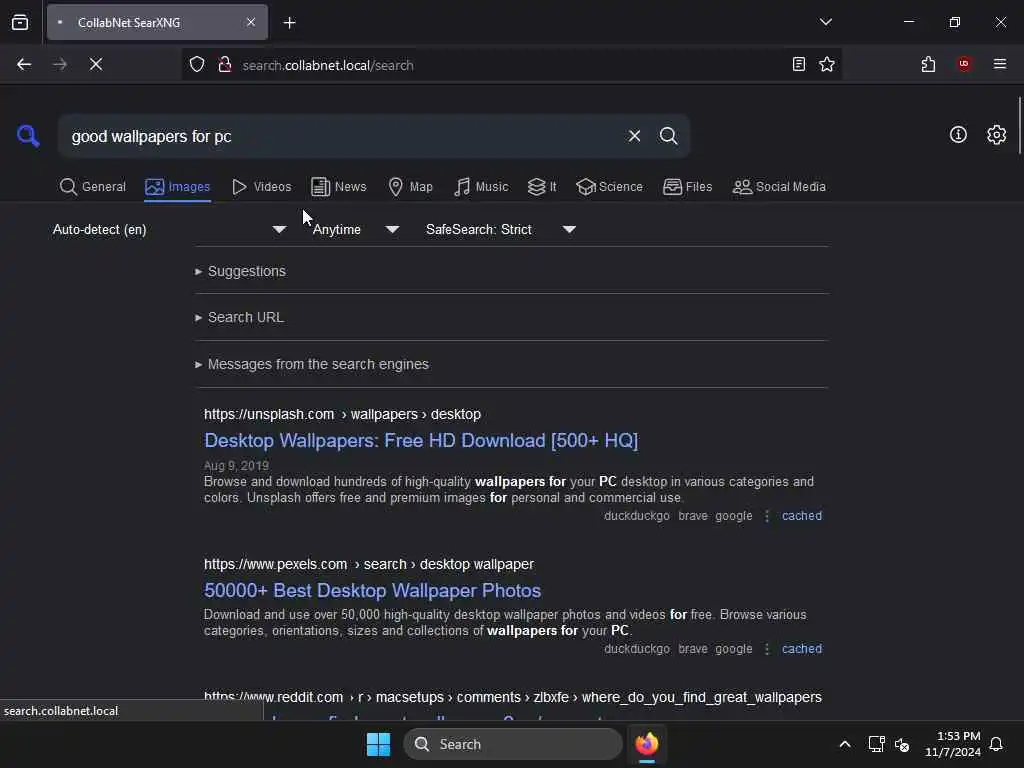Viewport: 1024px width, 768px height.
Task: Open SearXNG preferences gear icon
Action: pyautogui.click(x=996, y=135)
